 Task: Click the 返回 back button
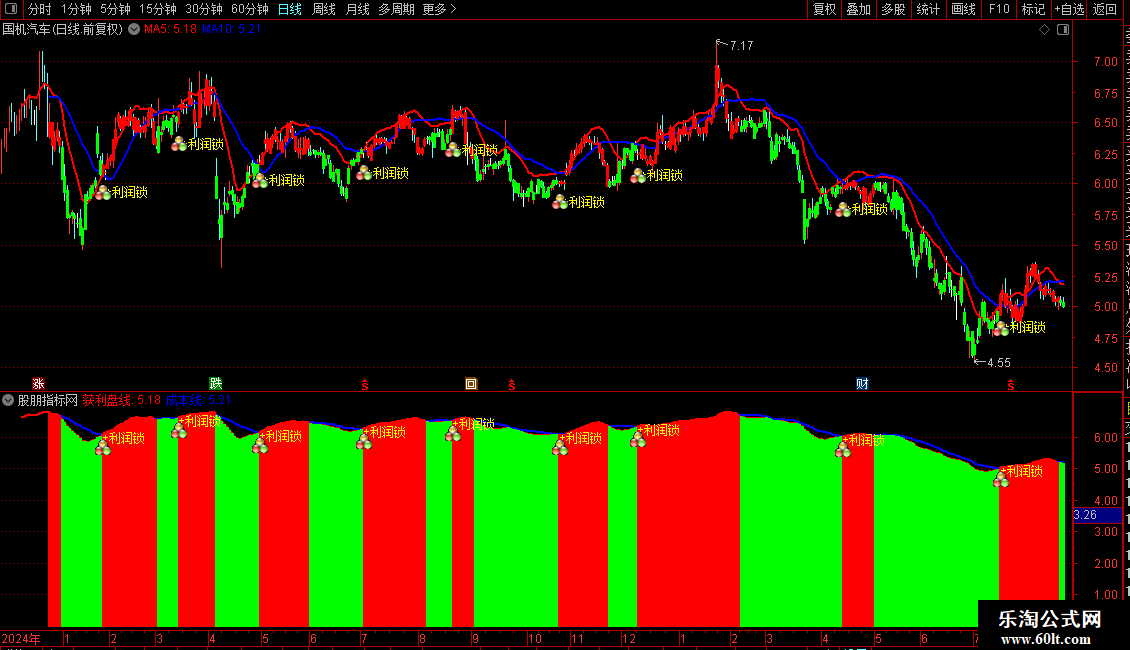[x=1105, y=9]
